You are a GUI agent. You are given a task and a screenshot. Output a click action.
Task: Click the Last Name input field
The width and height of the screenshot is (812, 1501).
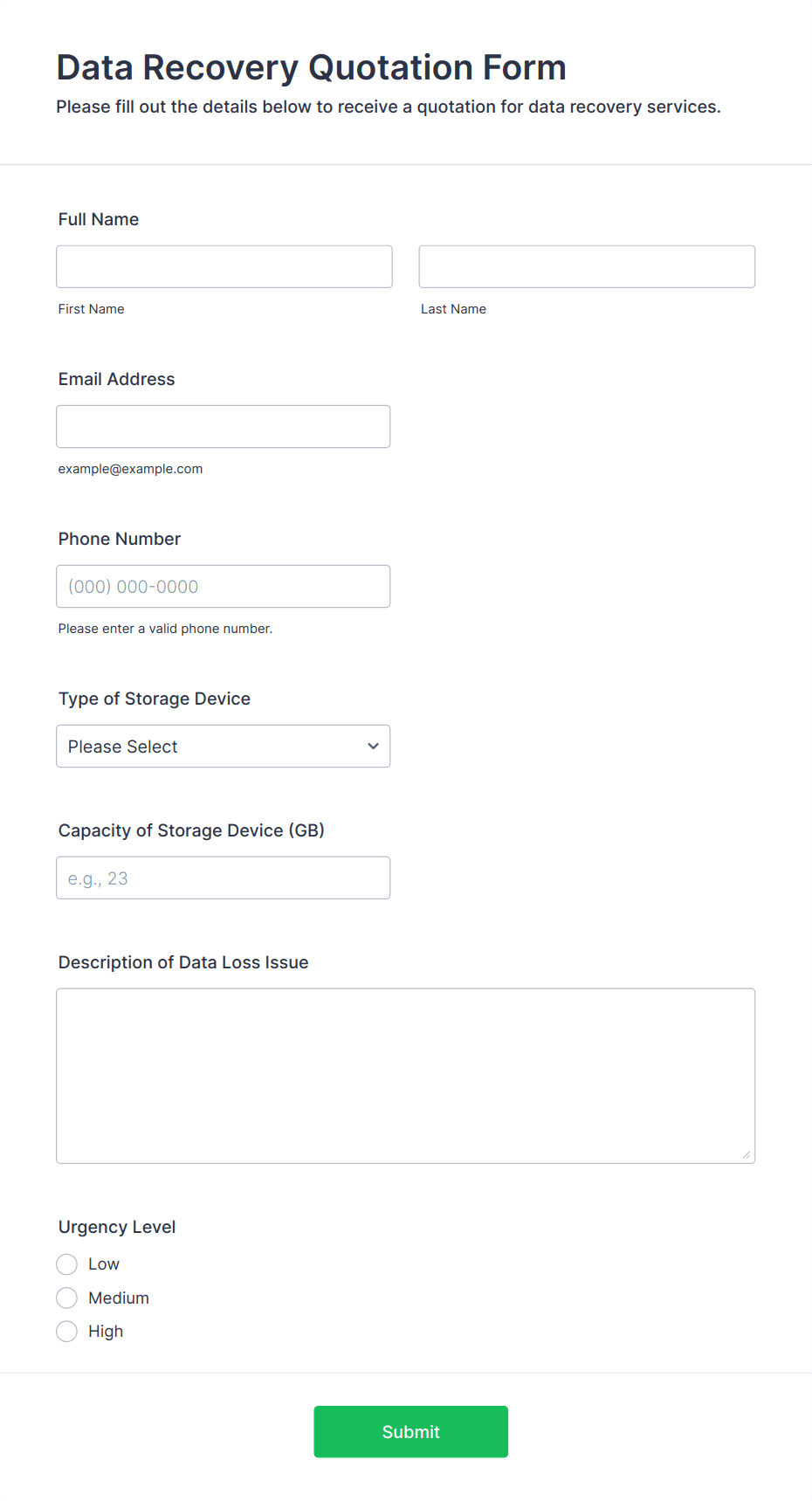[x=587, y=266]
